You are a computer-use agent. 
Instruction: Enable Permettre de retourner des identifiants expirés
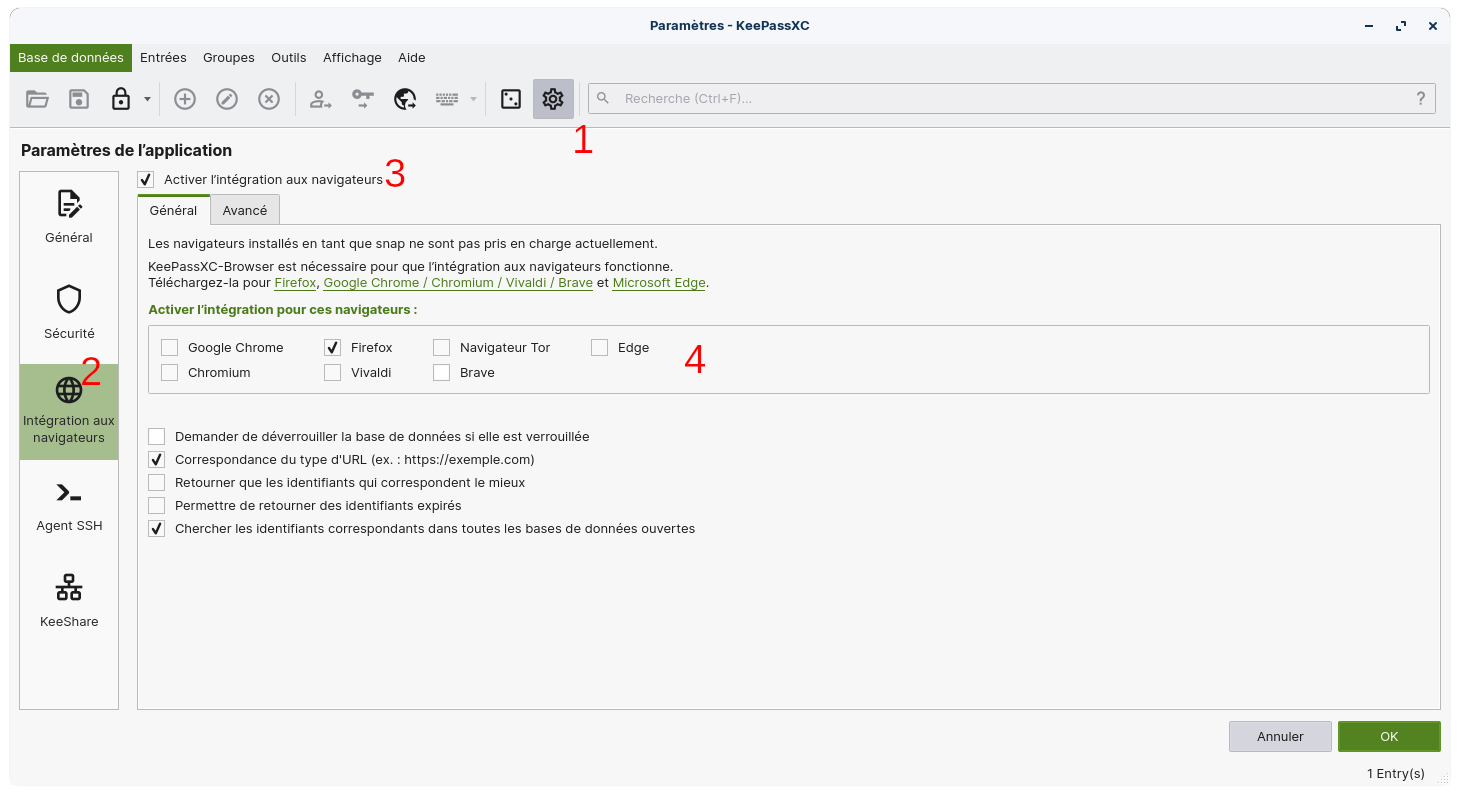click(157, 506)
